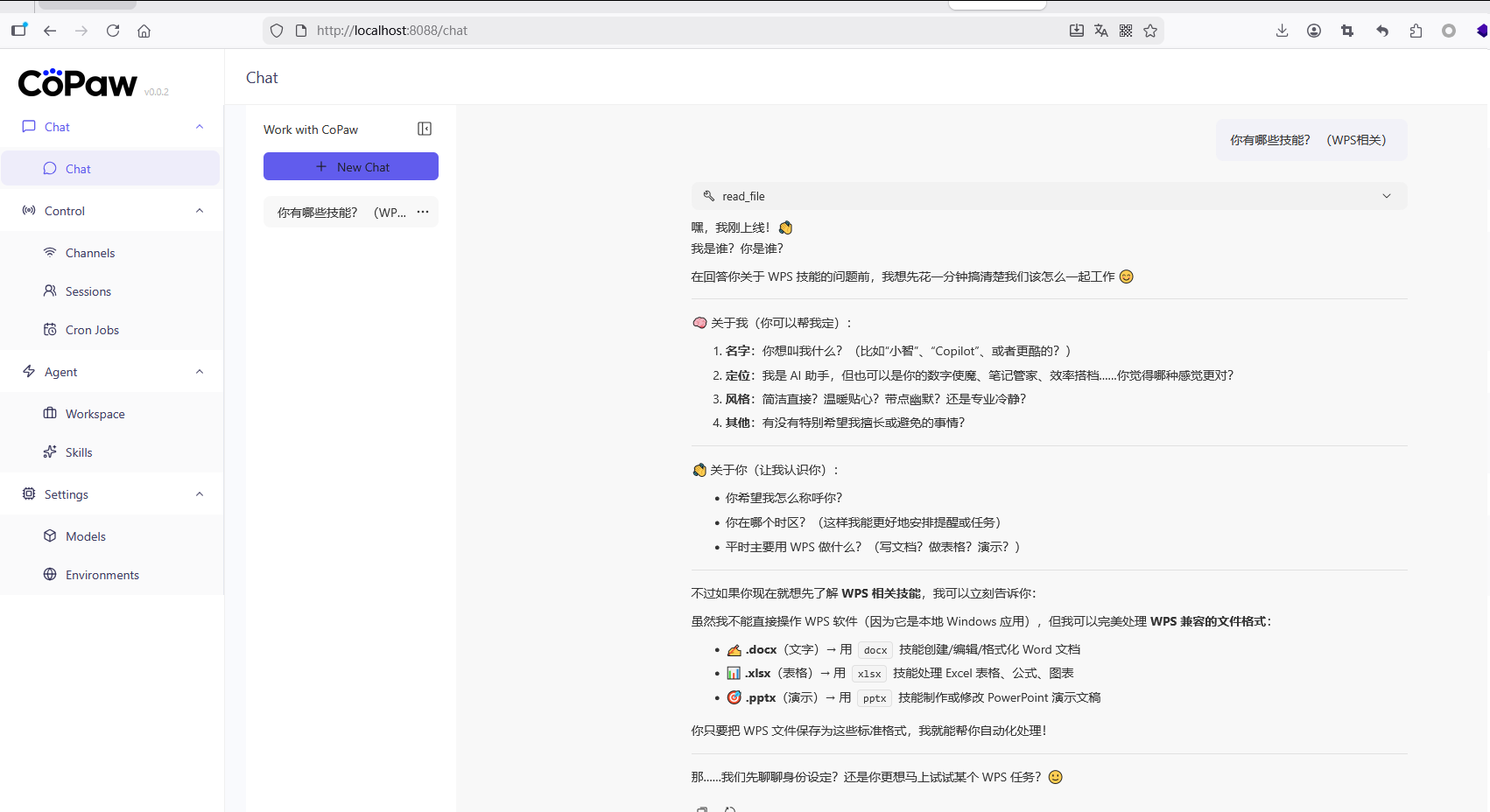
Task: Open options menu for the WPS conversation
Action: (423, 212)
